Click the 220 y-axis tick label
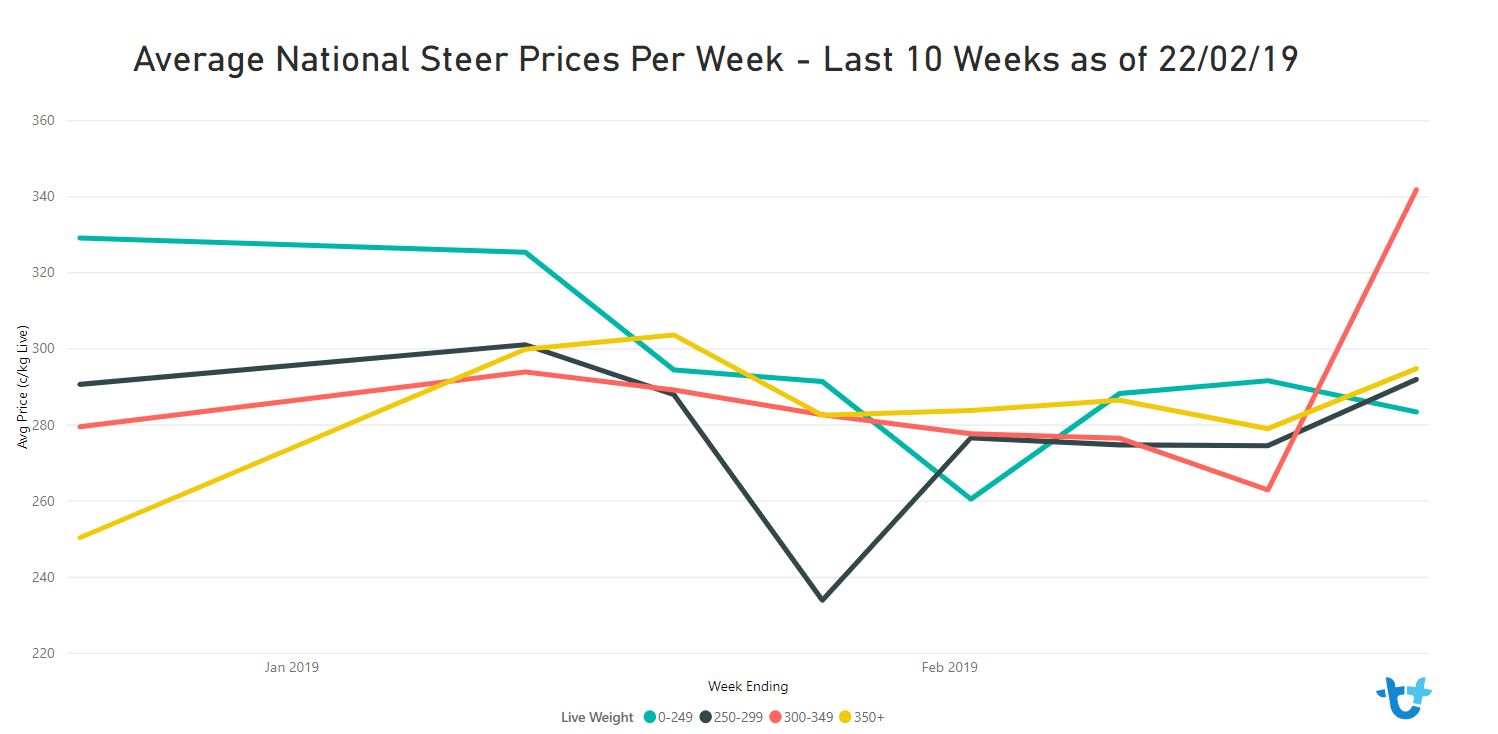Viewport: 1498px width, 734px height. point(44,654)
